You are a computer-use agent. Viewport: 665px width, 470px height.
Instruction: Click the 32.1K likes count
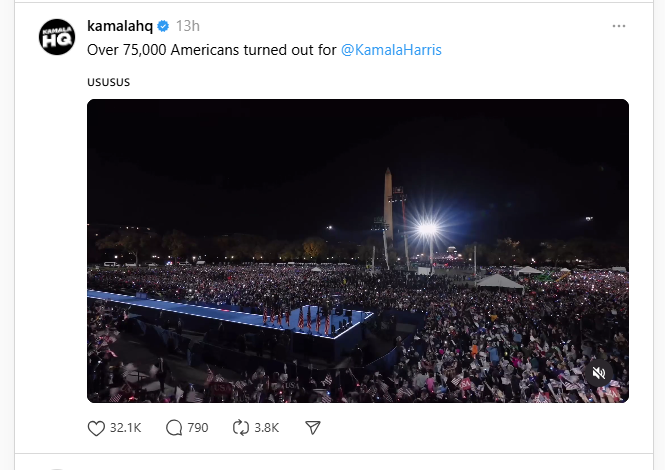tap(125, 428)
